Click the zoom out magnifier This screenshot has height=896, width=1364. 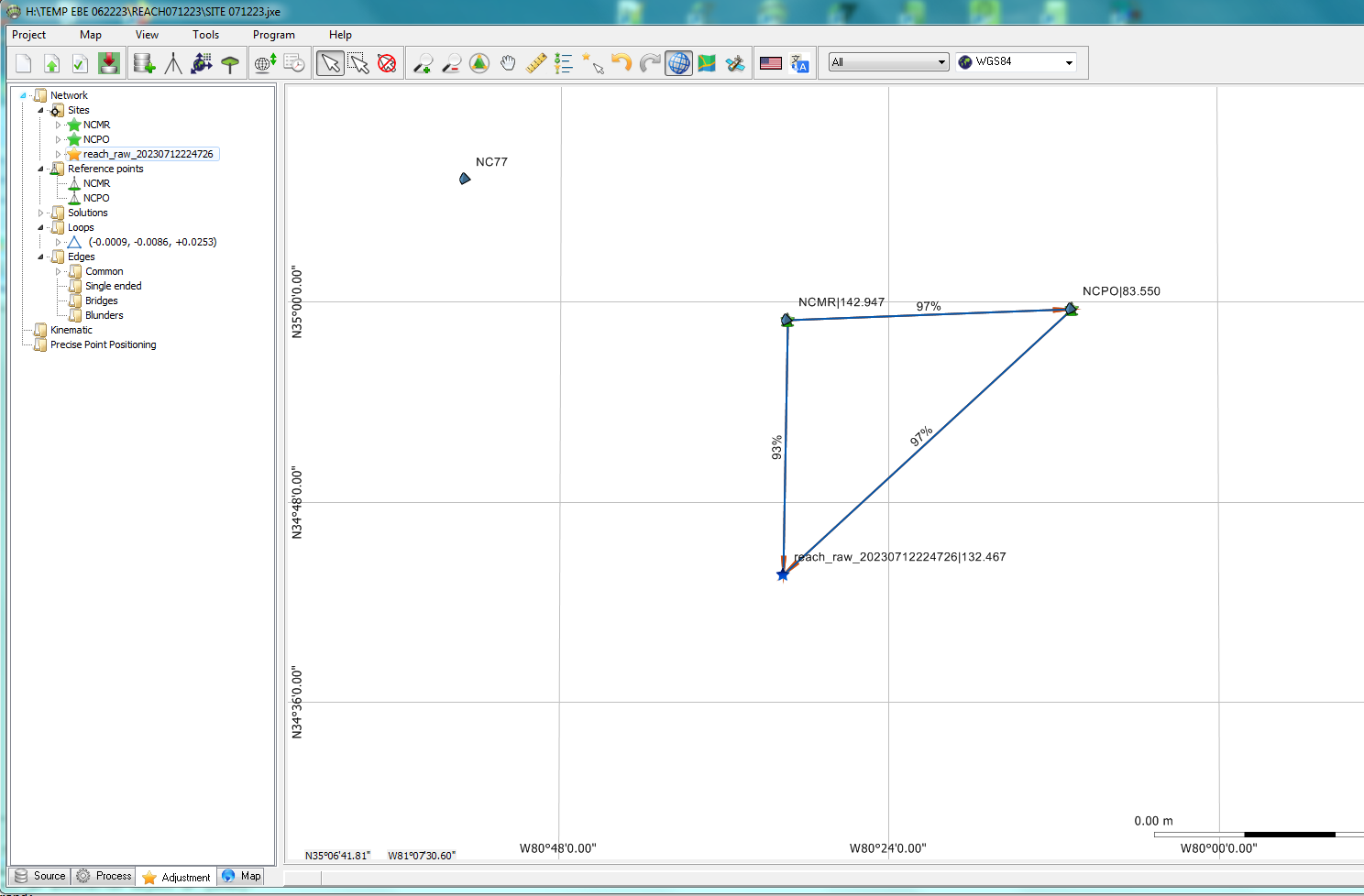[x=451, y=63]
